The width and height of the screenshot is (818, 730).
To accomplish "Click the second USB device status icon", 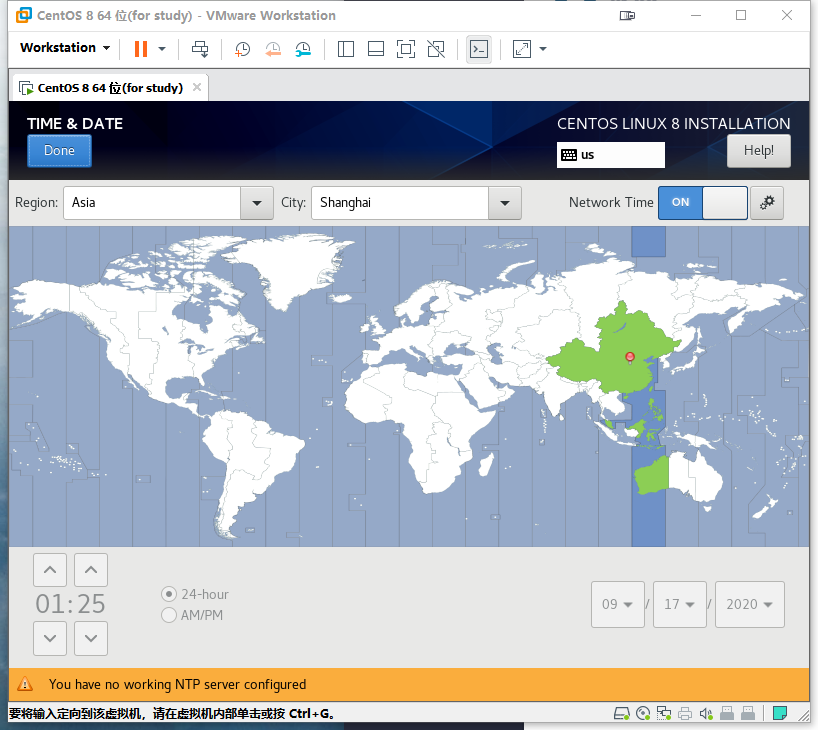I will pyautogui.click(x=748, y=713).
